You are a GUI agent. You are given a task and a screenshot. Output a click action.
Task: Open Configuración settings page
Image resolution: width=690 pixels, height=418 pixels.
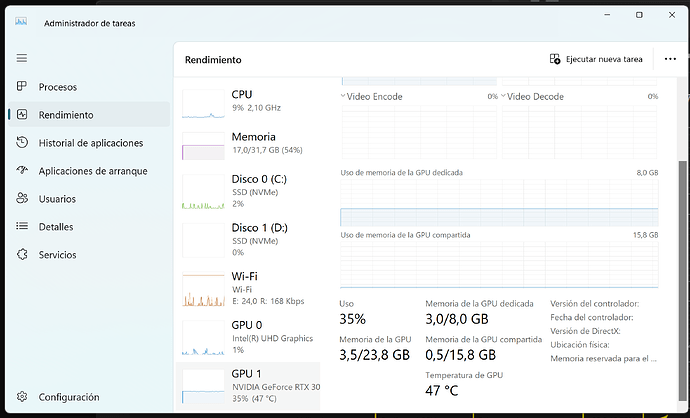coord(89,397)
